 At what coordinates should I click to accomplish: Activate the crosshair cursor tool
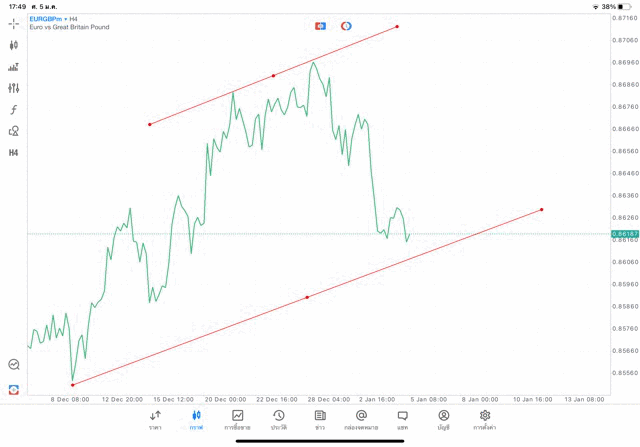click(14, 23)
